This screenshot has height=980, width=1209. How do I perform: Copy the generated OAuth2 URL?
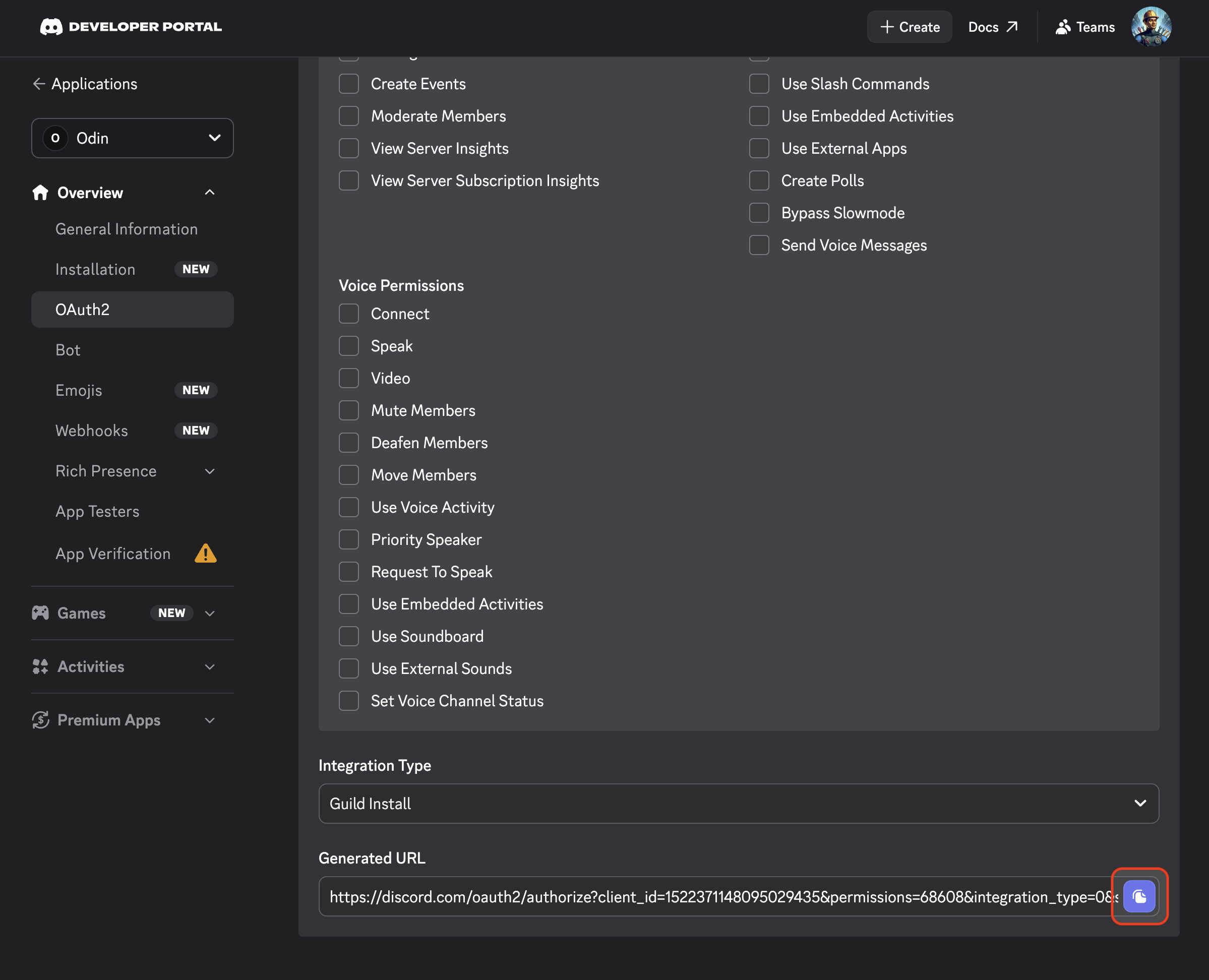(1139, 896)
